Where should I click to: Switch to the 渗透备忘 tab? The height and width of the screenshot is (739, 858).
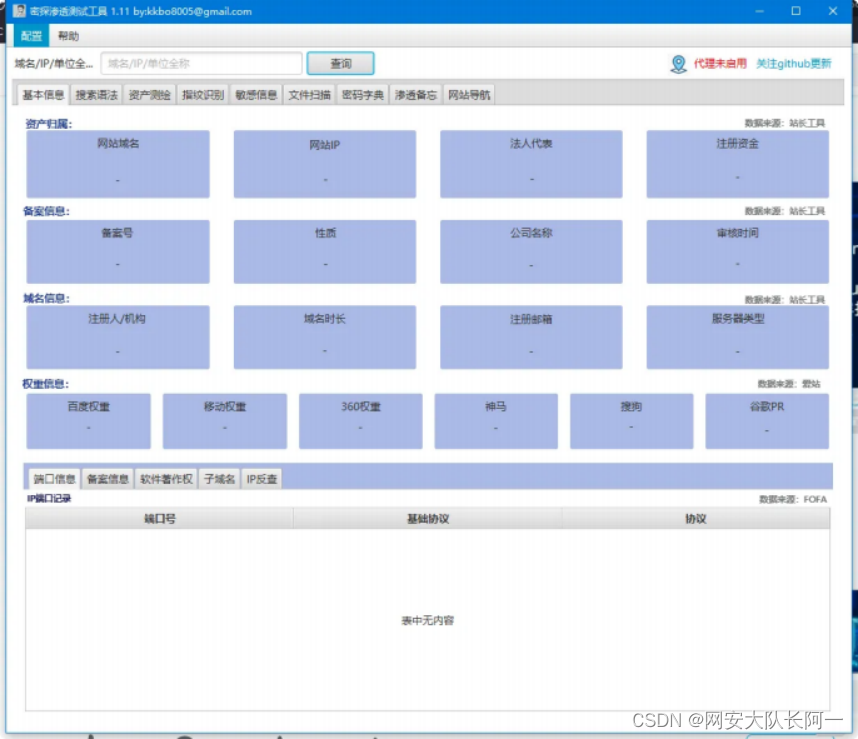coord(416,95)
